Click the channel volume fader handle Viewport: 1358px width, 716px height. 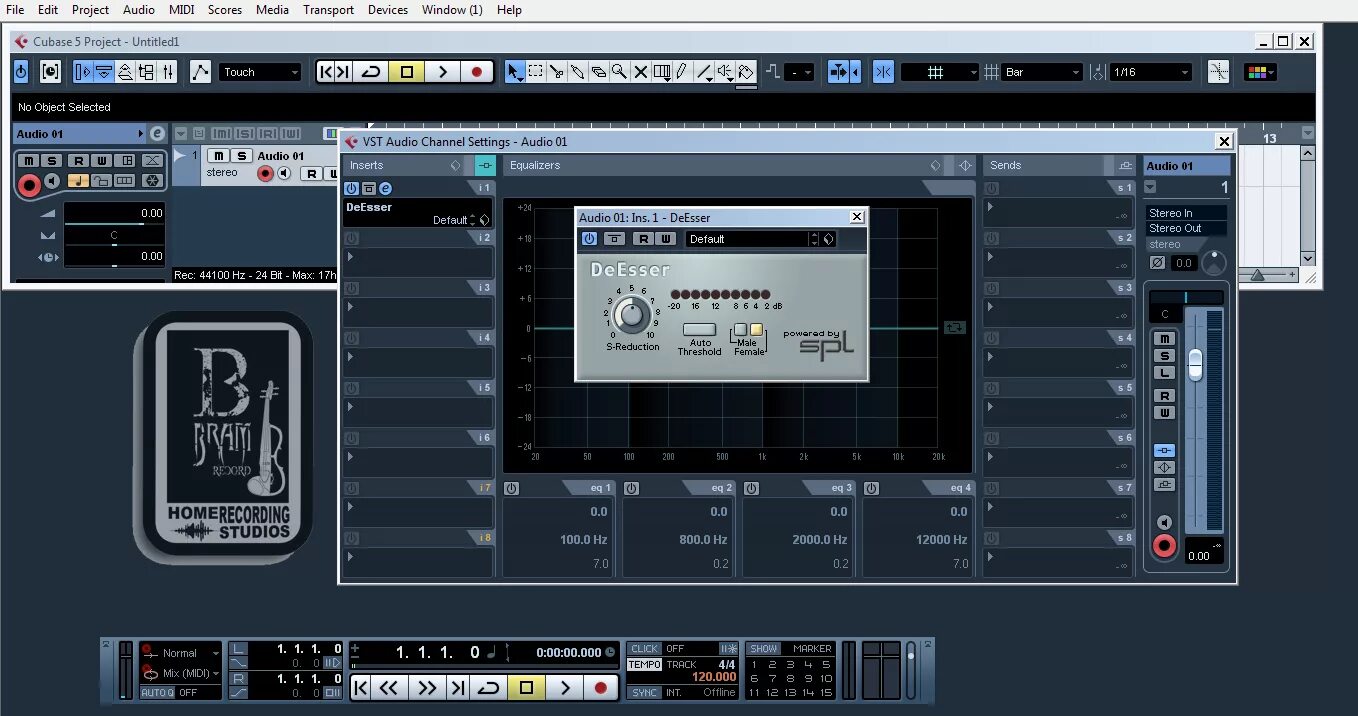tap(1195, 365)
